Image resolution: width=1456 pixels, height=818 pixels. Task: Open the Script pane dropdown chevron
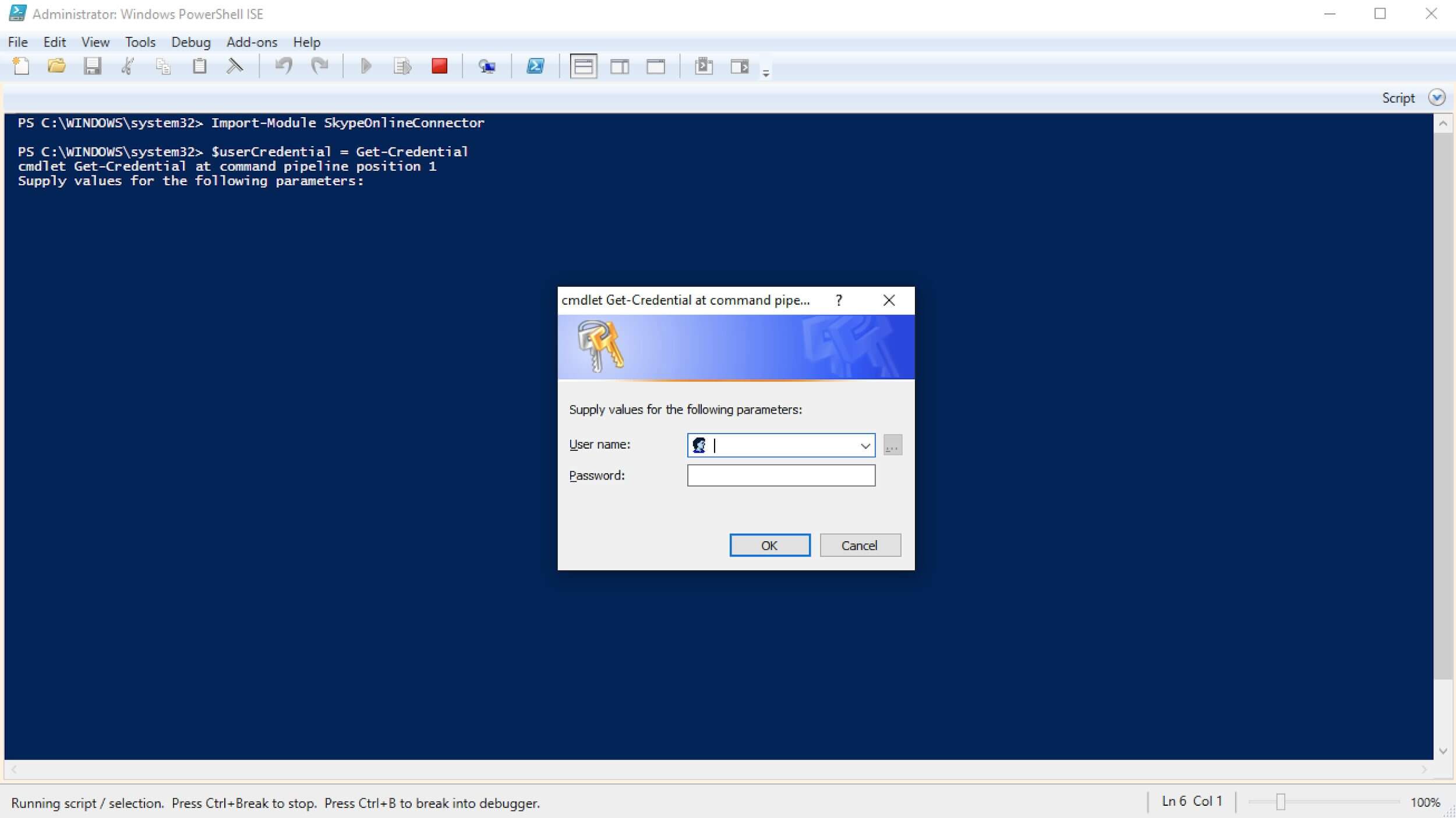pyautogui.click(x=1437, y=97)
